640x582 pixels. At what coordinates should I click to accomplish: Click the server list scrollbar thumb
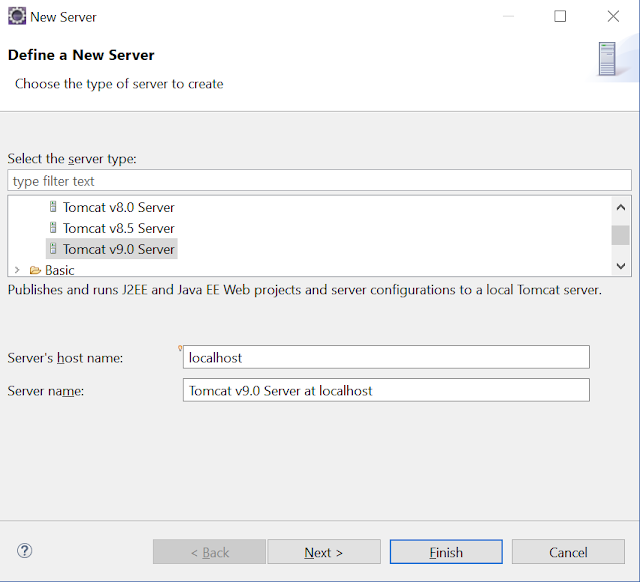tap(620, 235)
